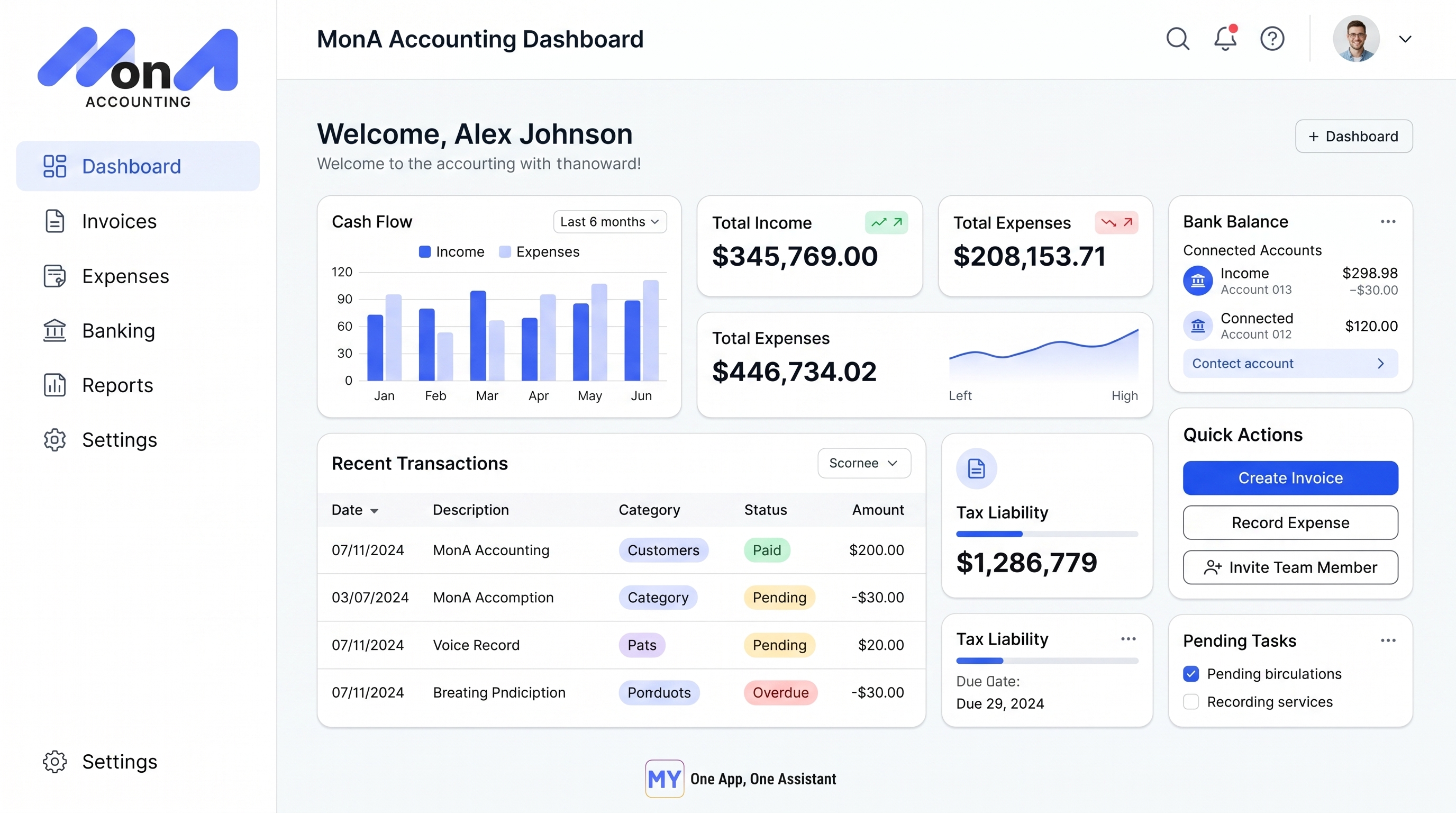Open notifications bell
The width and height of the screenshot is (1456, 813).
point(1225,39)
